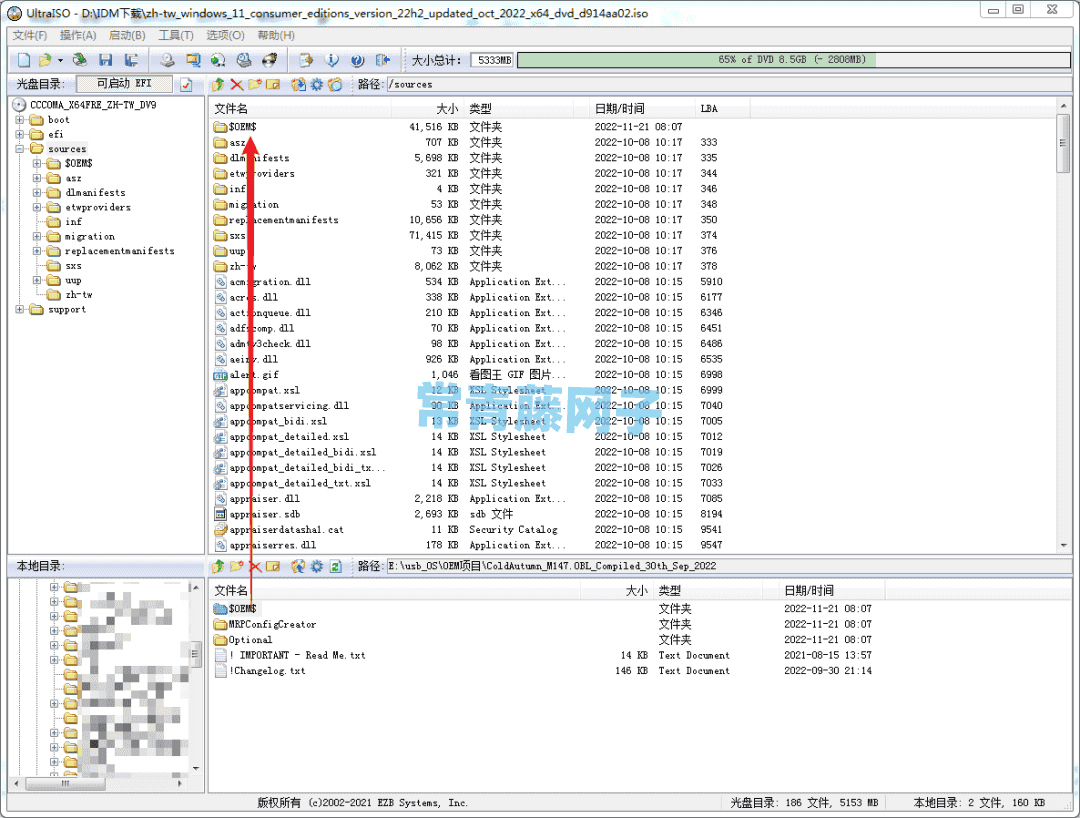Viewport: 1080px width, 818px height.
Task: Open the dropdown arrow beside the Open icon
Action: pos(60,61)
